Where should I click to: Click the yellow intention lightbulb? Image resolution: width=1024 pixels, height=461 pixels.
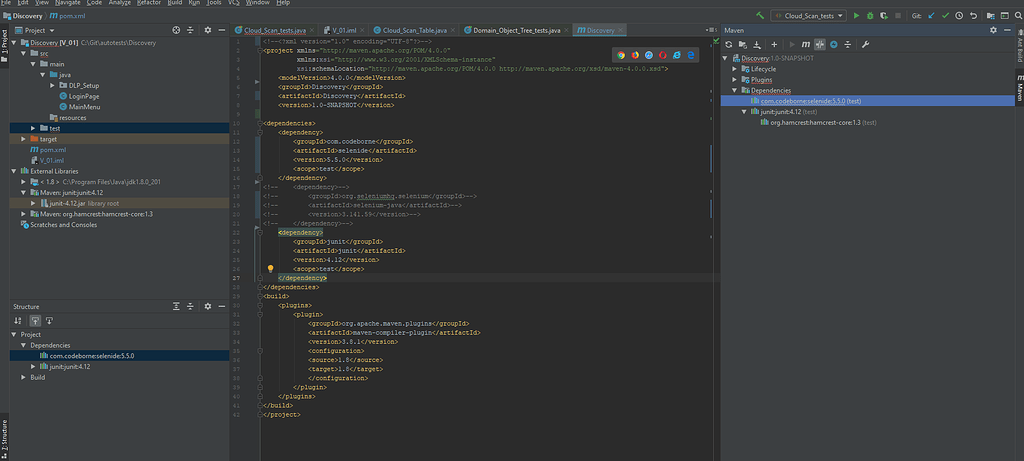[x=270, y=269]
